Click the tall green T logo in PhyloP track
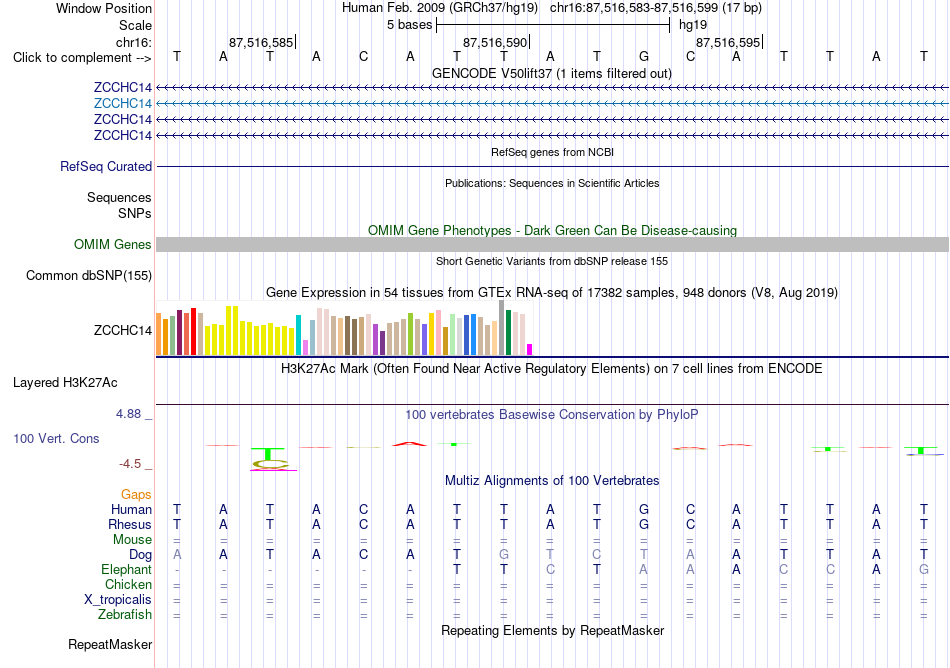The width and height of the screenshot is (950, 668). 268,454
